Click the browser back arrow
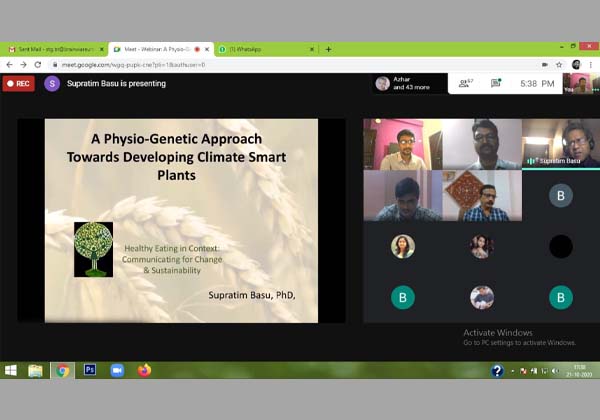Image resolution: width=600 pixels, height=420 pixels. (x=9, y=64)
